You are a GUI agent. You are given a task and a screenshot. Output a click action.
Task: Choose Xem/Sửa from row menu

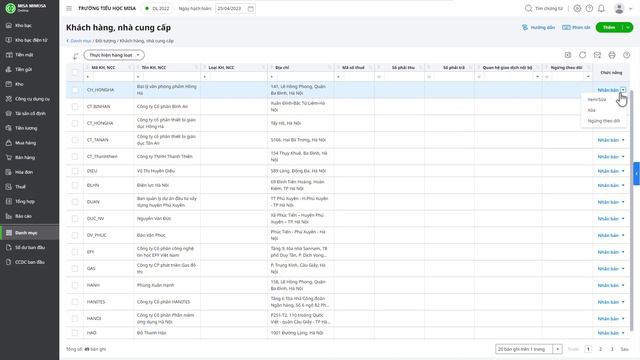pos(597,100)
